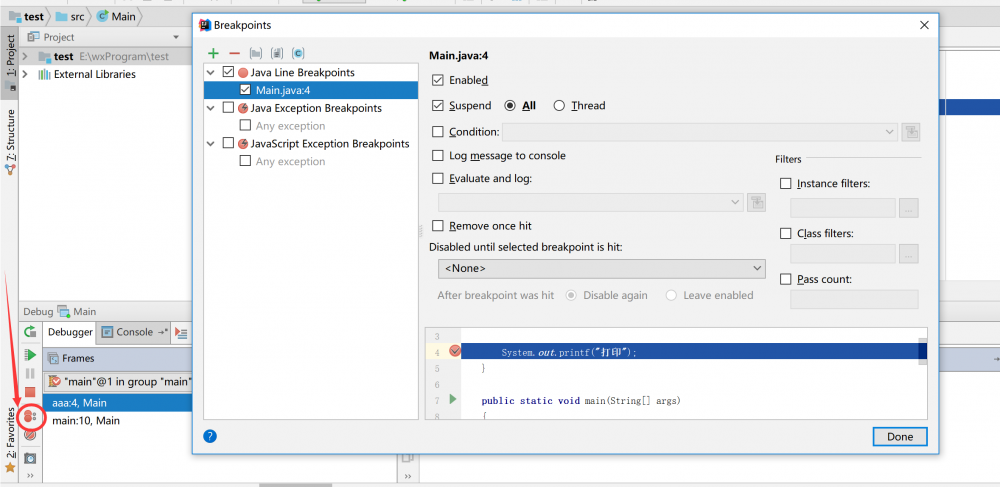Select the main:10, Main stack frame
This screenshot has height=487, width=1000.
point(86,421)
